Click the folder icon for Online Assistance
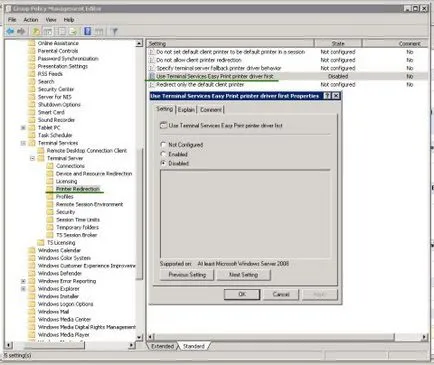434x365 pixels. tap(32, 43)
